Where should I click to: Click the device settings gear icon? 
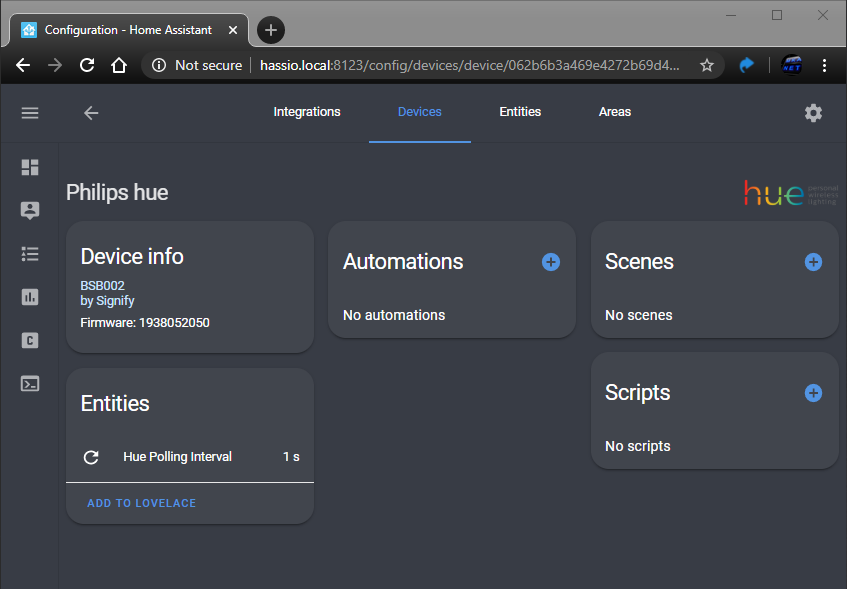coord(813,113)
